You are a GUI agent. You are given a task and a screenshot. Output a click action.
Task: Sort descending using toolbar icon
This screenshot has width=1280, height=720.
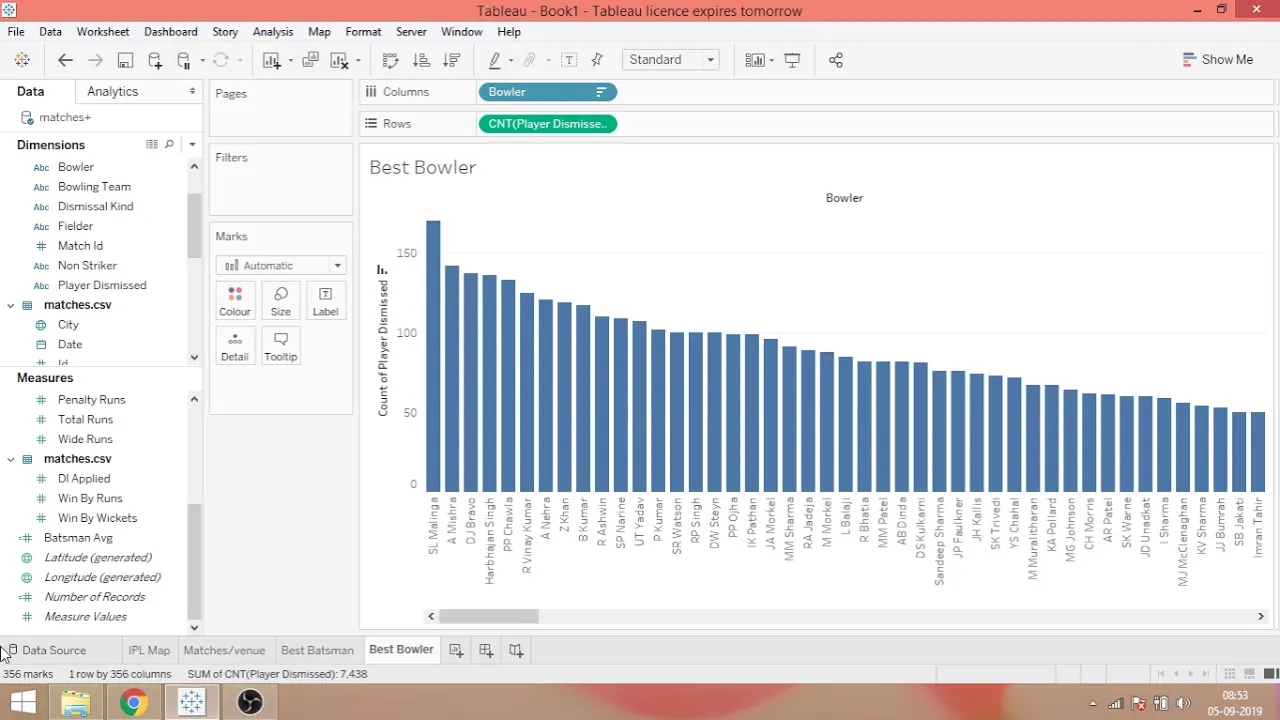point(451,60)
